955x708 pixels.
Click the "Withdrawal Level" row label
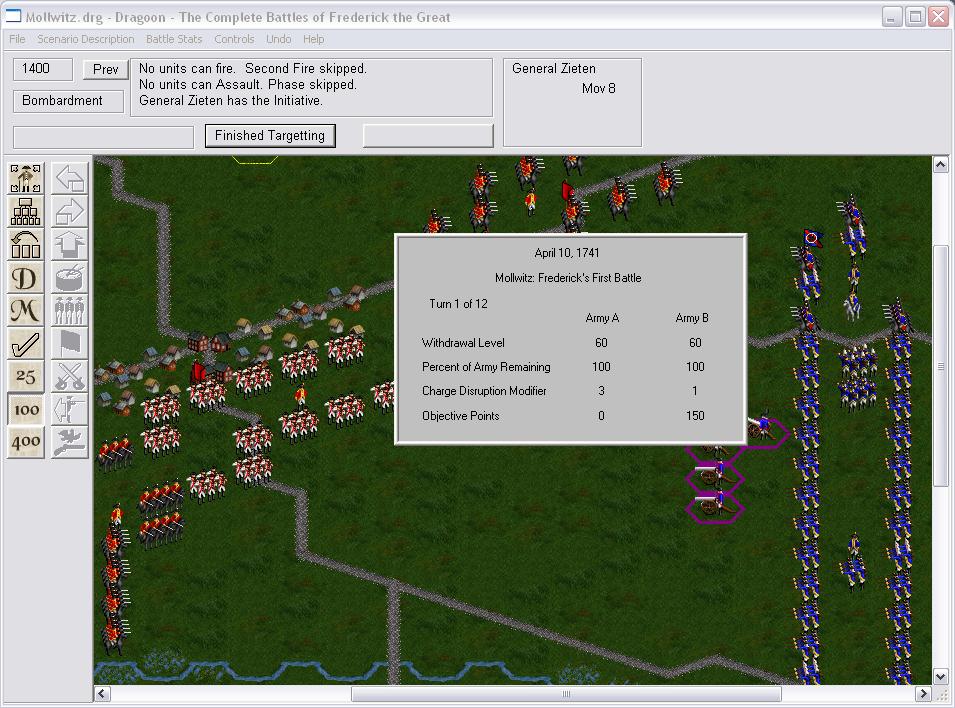point(463,343)
